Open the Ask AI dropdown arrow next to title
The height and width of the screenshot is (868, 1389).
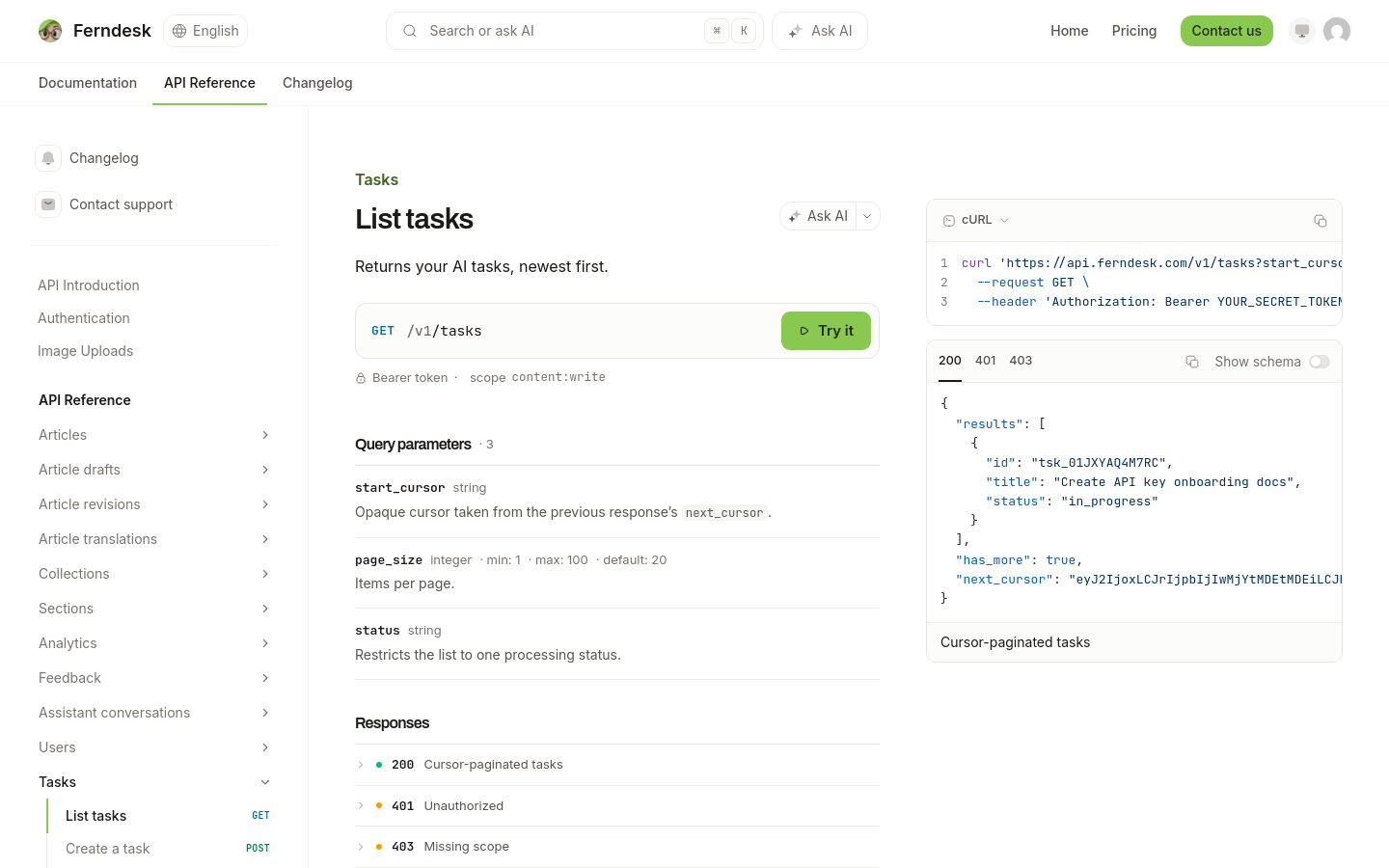[x=867, y=216]
